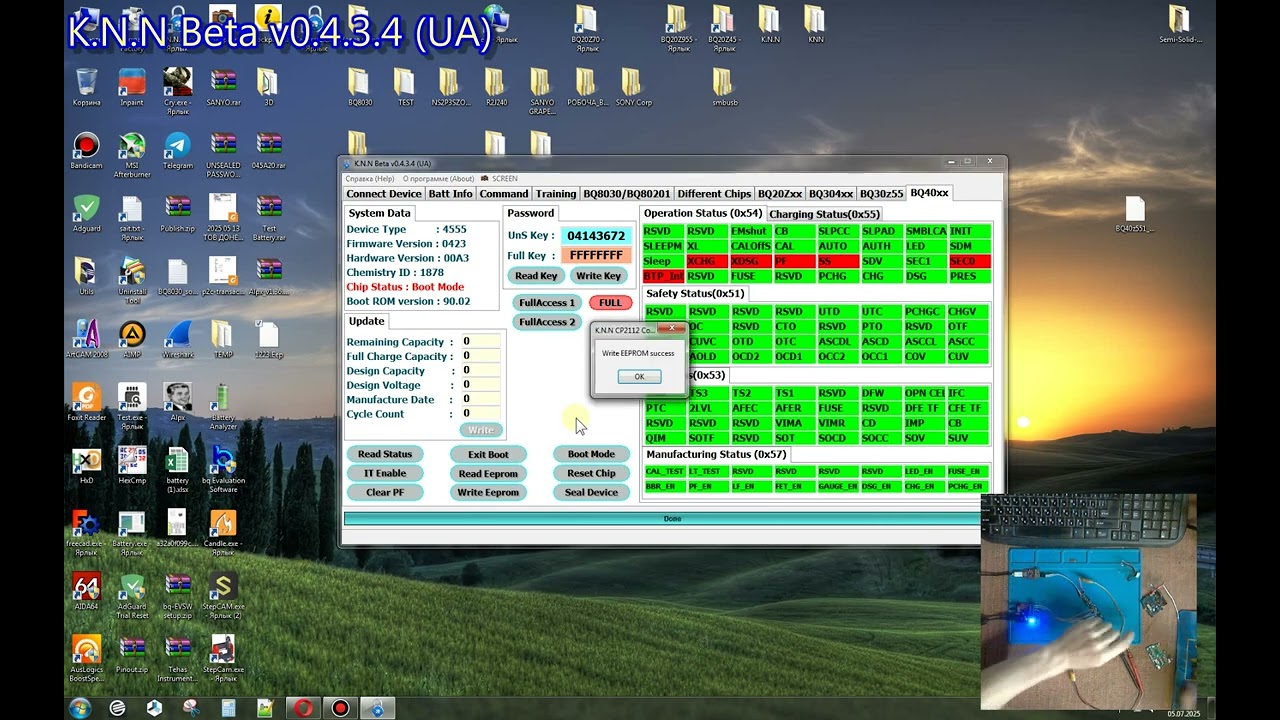Viewport: 1280px width, 720px height.
Task: Open the О программе (About) menu
Action: [x=438, y=179]
